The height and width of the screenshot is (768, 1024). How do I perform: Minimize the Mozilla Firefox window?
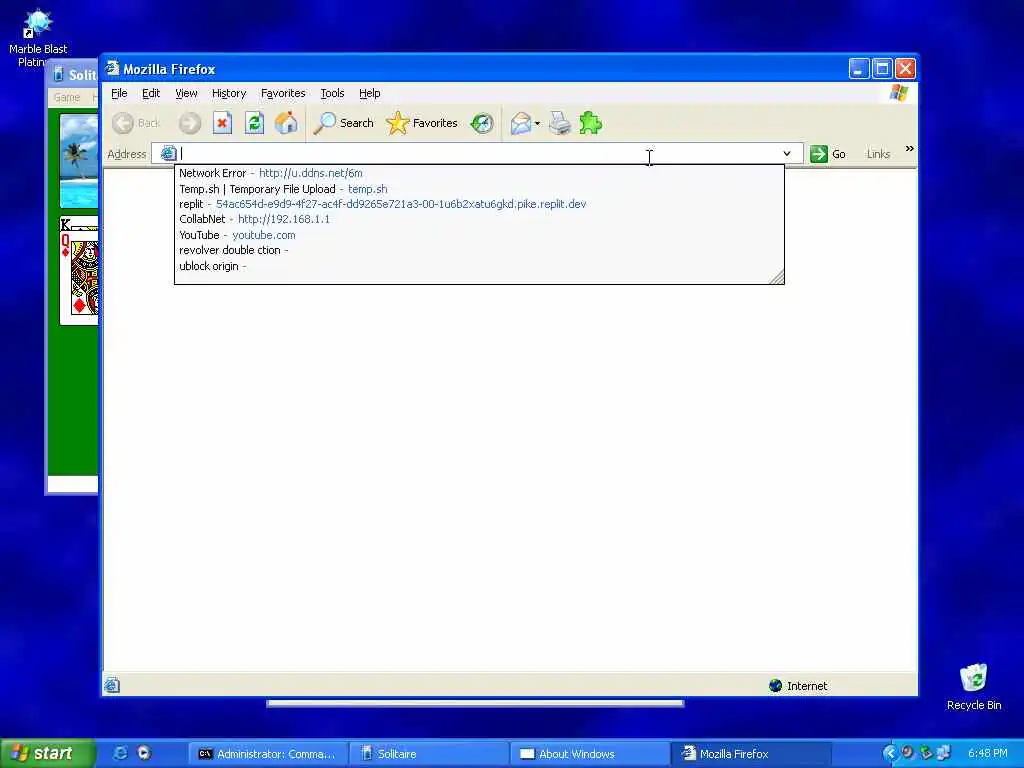(x=859, y=68)
